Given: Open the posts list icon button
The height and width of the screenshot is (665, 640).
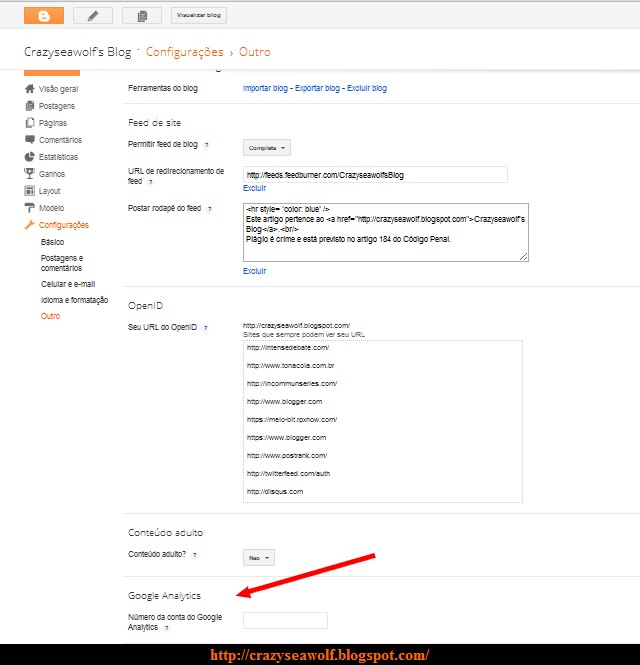Looking at the screenshot, I should [142, 16].
